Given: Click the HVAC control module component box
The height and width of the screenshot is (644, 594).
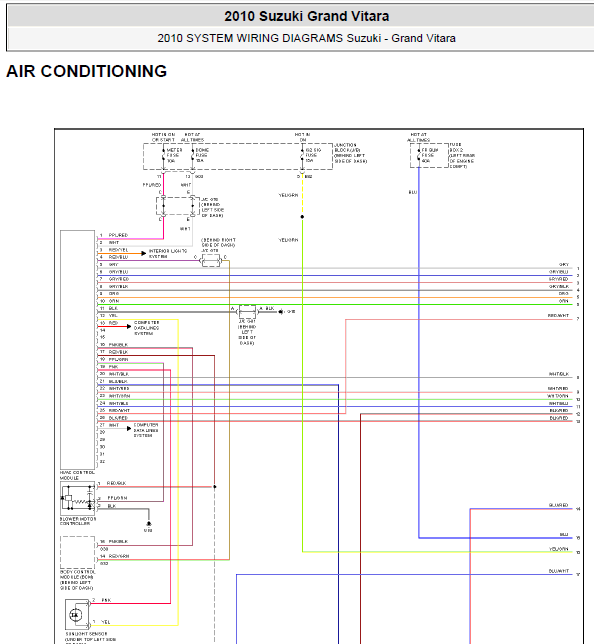Looking at the screenshot, I should (x=78, y=350).
